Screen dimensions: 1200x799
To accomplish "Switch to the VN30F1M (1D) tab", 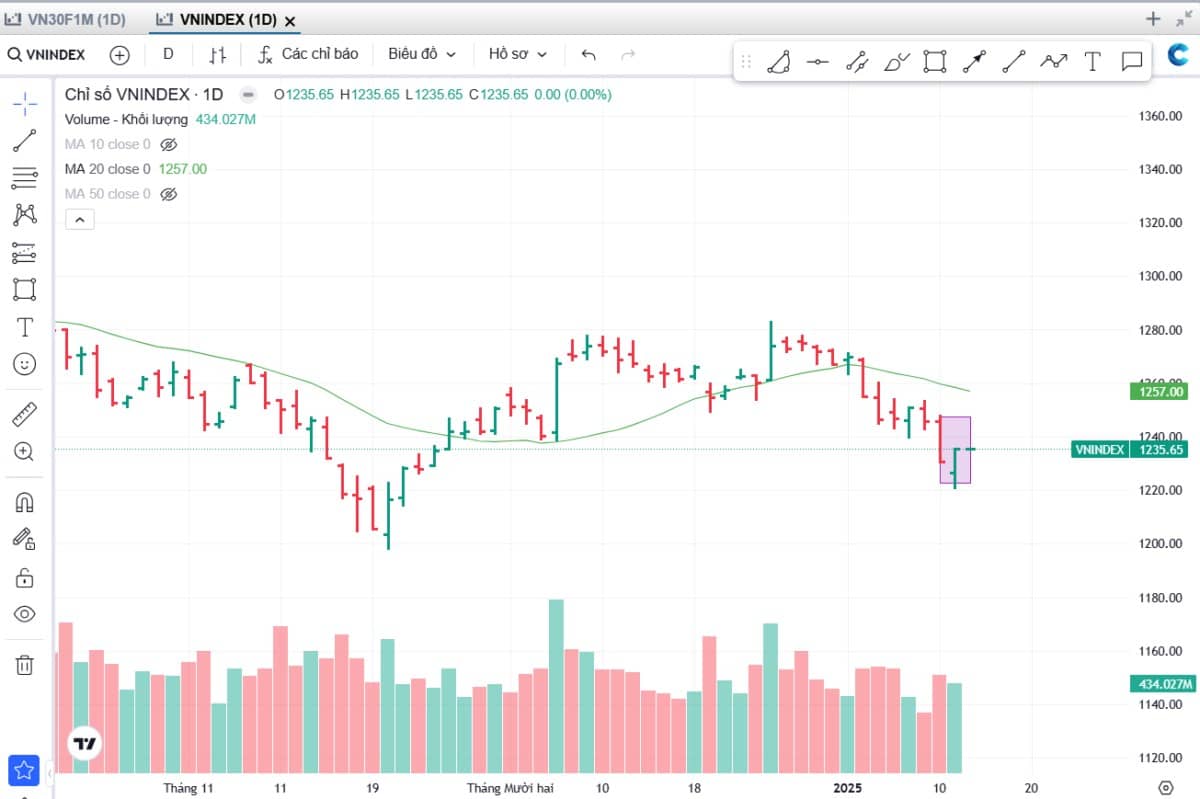I will [x=66, y=19].
